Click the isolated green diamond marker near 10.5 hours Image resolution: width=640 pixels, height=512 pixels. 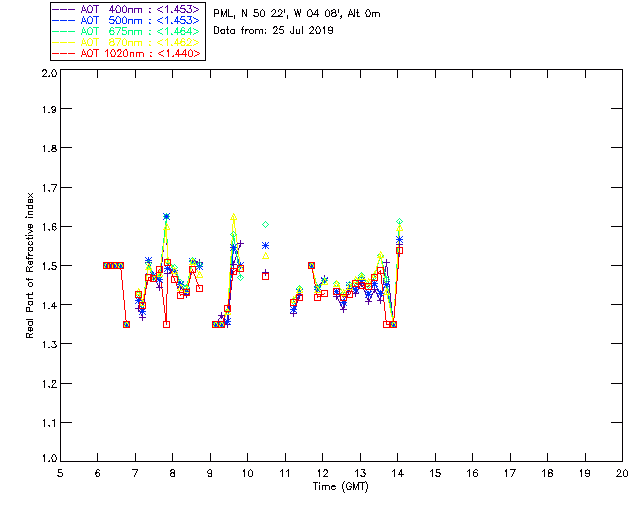[265, 225]
